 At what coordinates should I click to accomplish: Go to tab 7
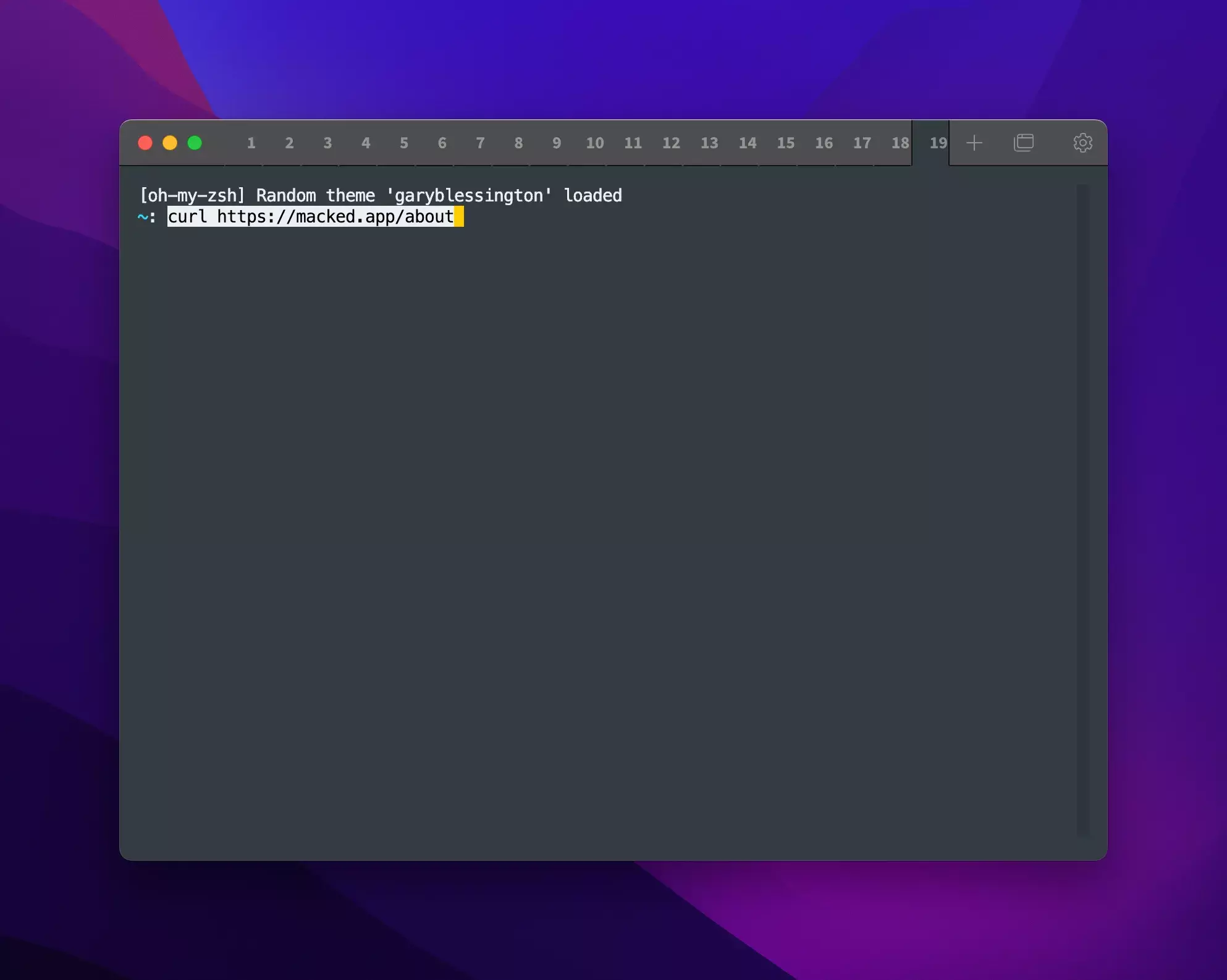pyautogui.click(x=480, y=143)
